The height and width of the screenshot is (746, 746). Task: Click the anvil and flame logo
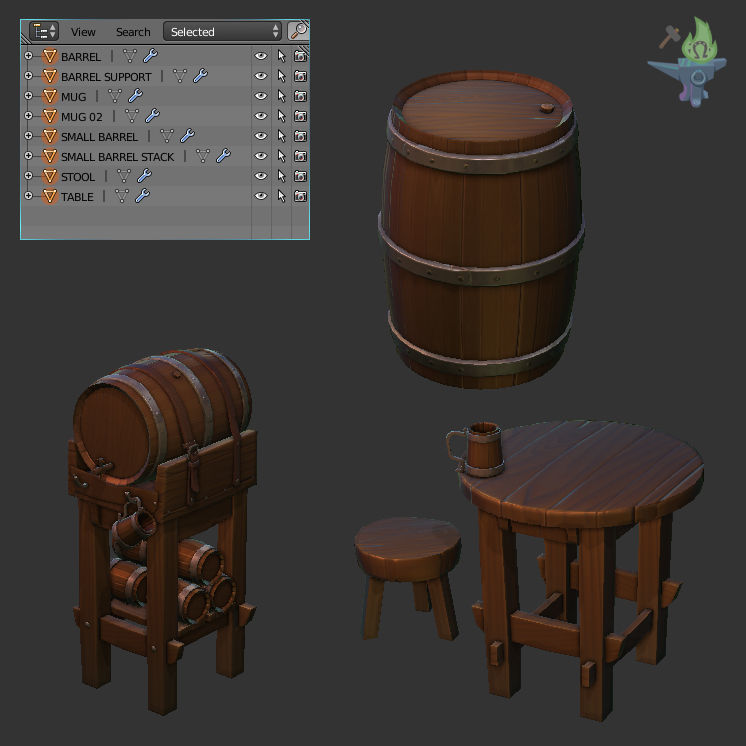(687, 62)
